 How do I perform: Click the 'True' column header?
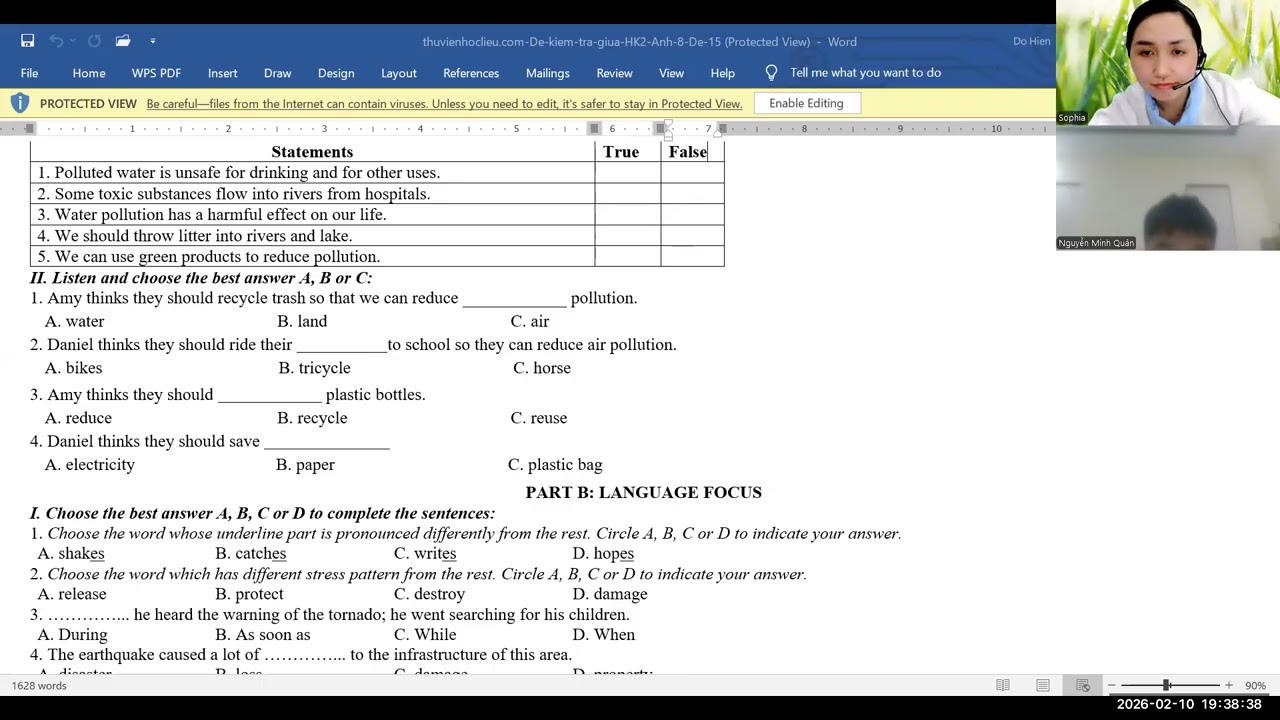[x=621, y=152]
